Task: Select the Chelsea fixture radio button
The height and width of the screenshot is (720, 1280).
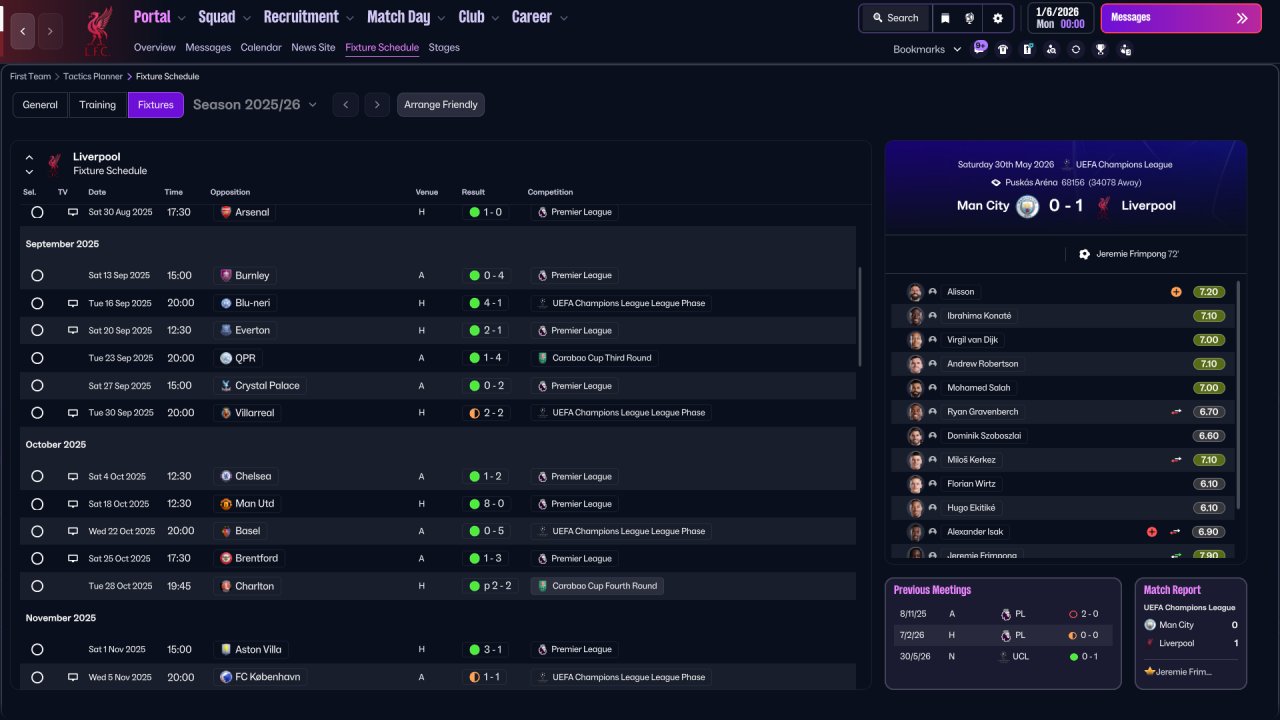Action: click(37, 476)
